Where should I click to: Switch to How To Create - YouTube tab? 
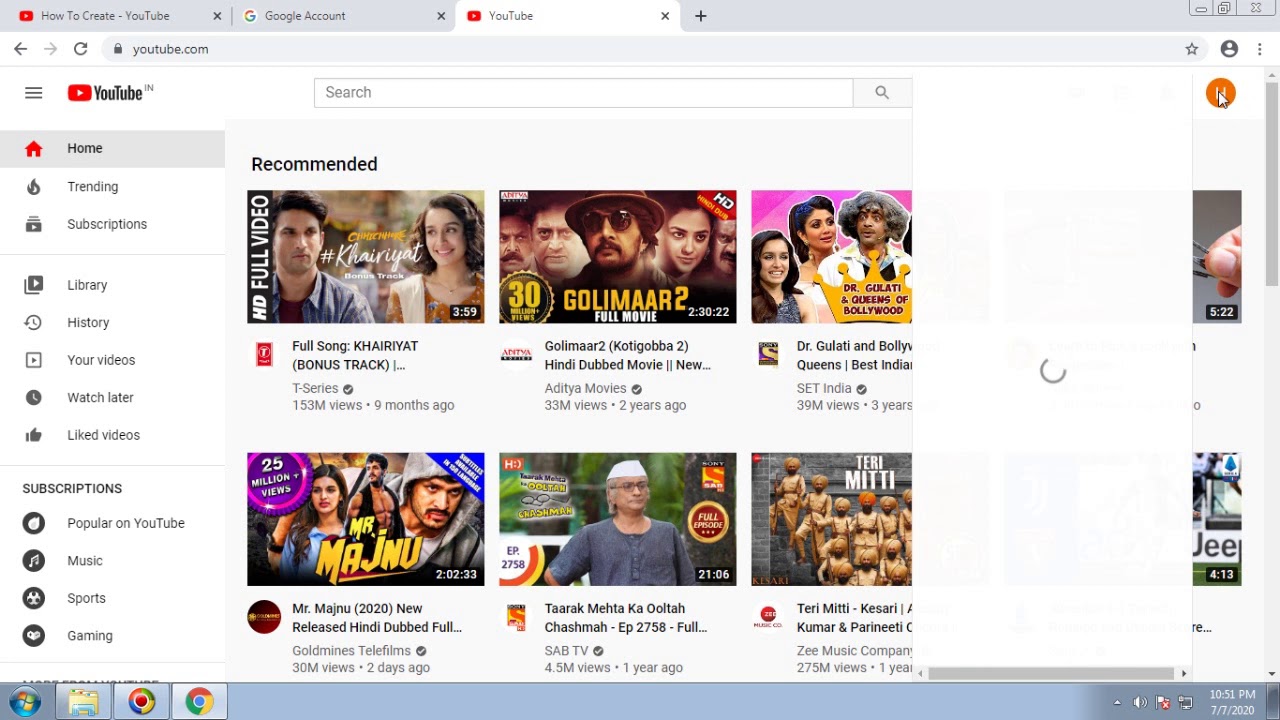(119, 16)
